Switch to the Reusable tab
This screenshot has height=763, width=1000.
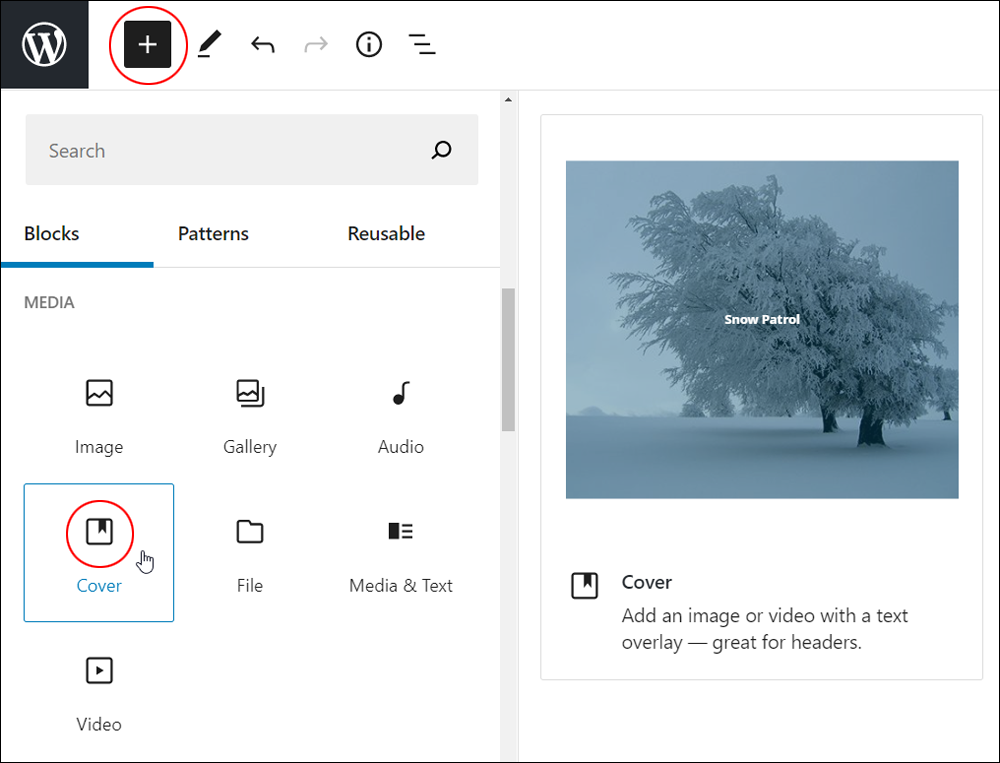point(386,233)
